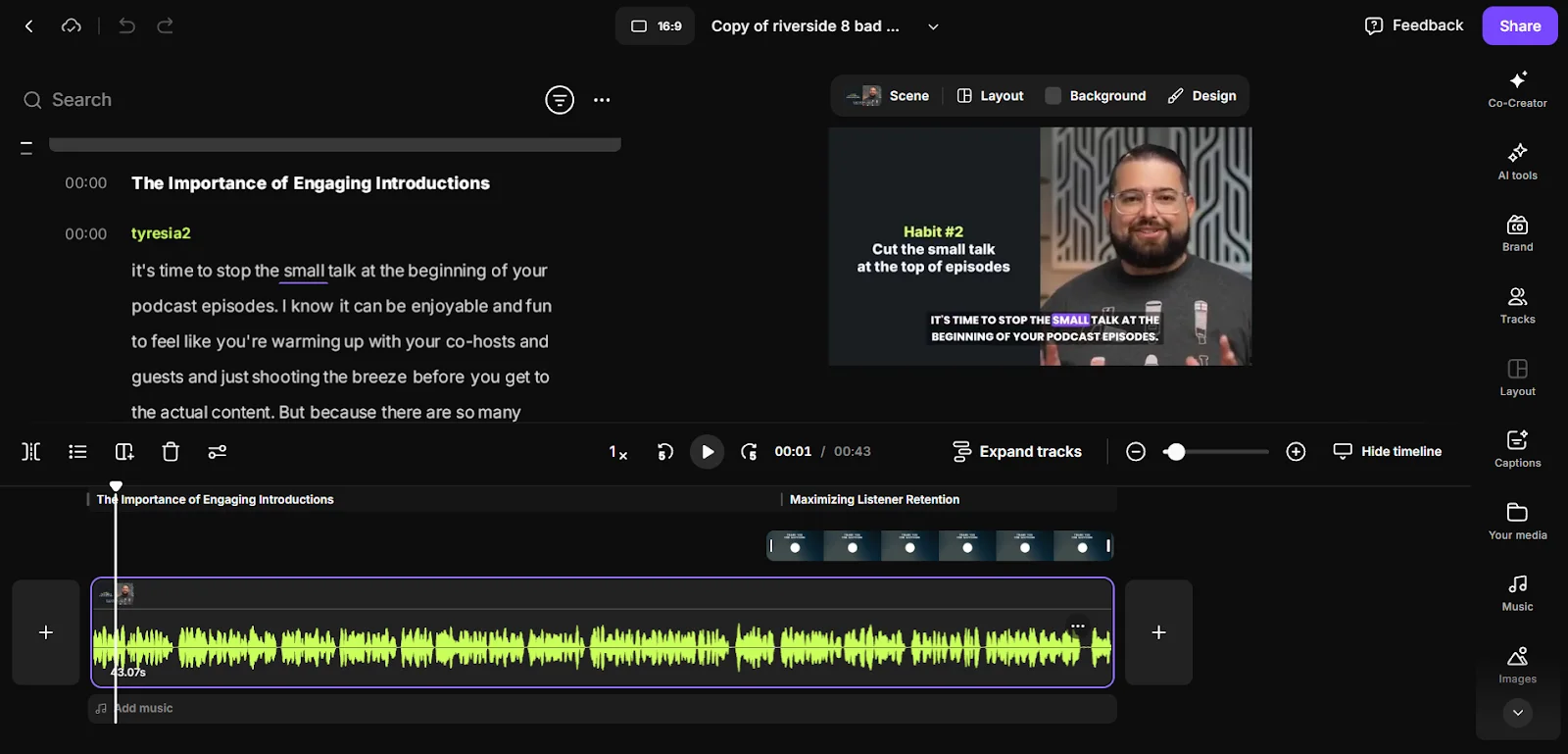This screenshot has width=1568, height=754.
Task: Click the Expand tracks button
Action: (1017, 452)
